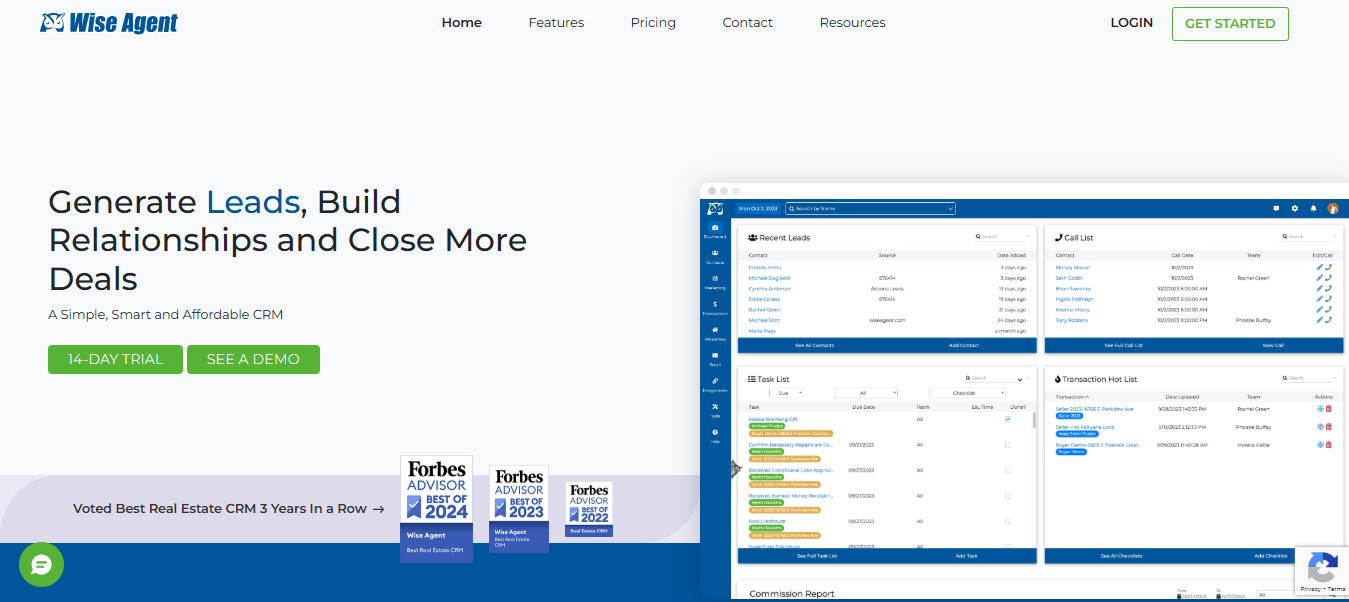Click the phone icon for Tony Robbins
This screenshot has width=1349, height=602.
[1329, 320]
